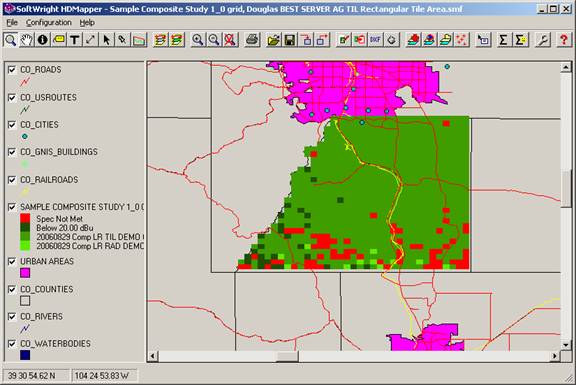This screenshot has width=576, height=385.
Task: Open help with red question mark
Action: [564, 40]
